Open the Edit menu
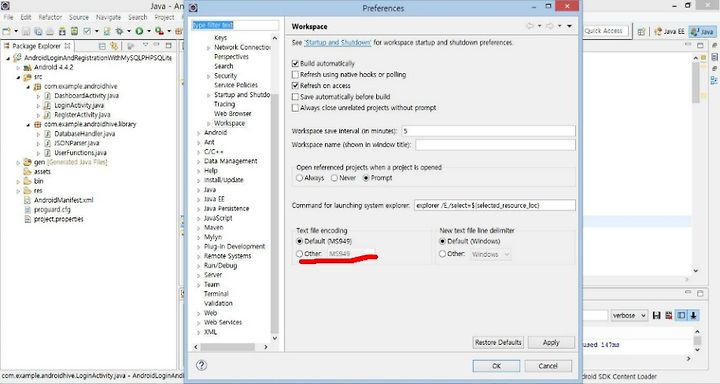The image size is (720, 384). (26, 17)
